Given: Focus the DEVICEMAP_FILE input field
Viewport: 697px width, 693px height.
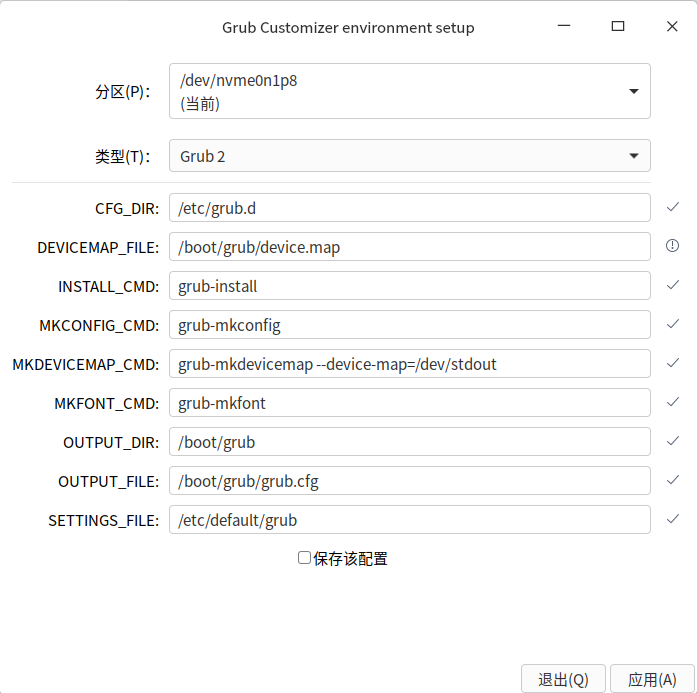Looking at the screenshot, I should click(409, 247).
